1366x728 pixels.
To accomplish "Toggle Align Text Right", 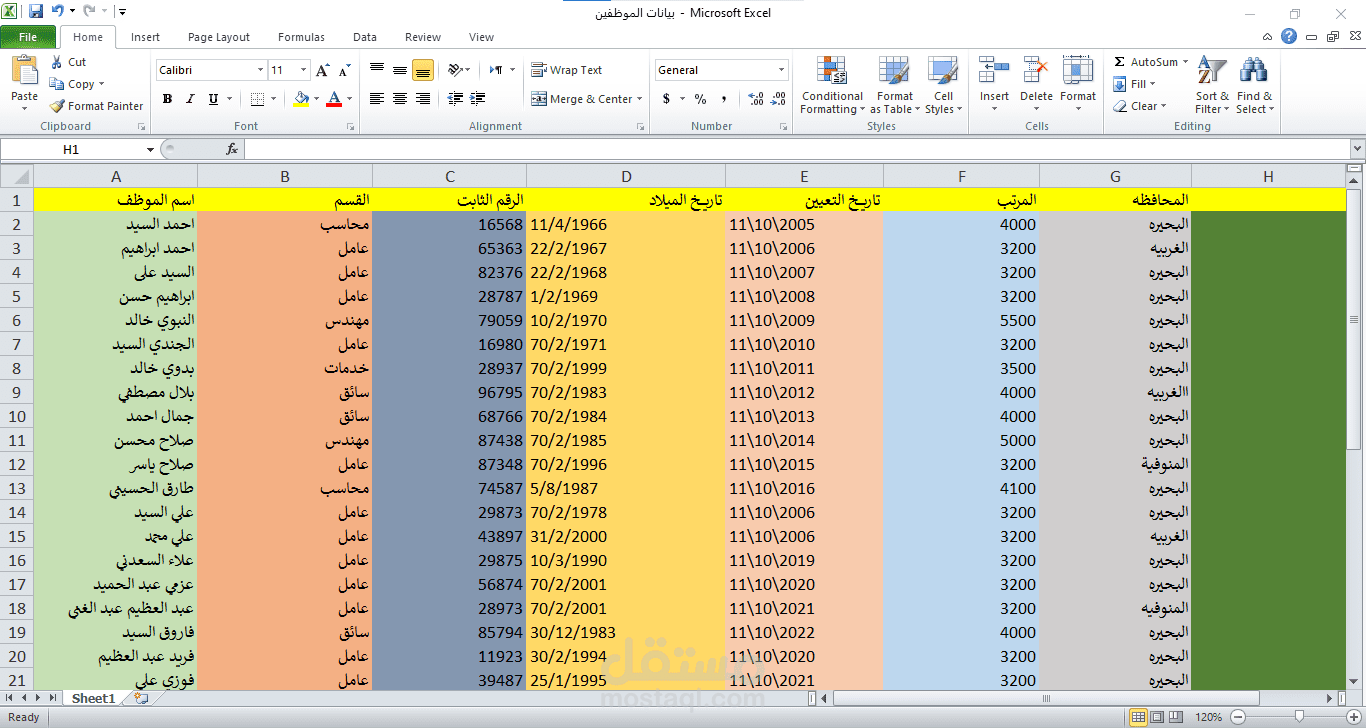I will [x=422, y=99].
